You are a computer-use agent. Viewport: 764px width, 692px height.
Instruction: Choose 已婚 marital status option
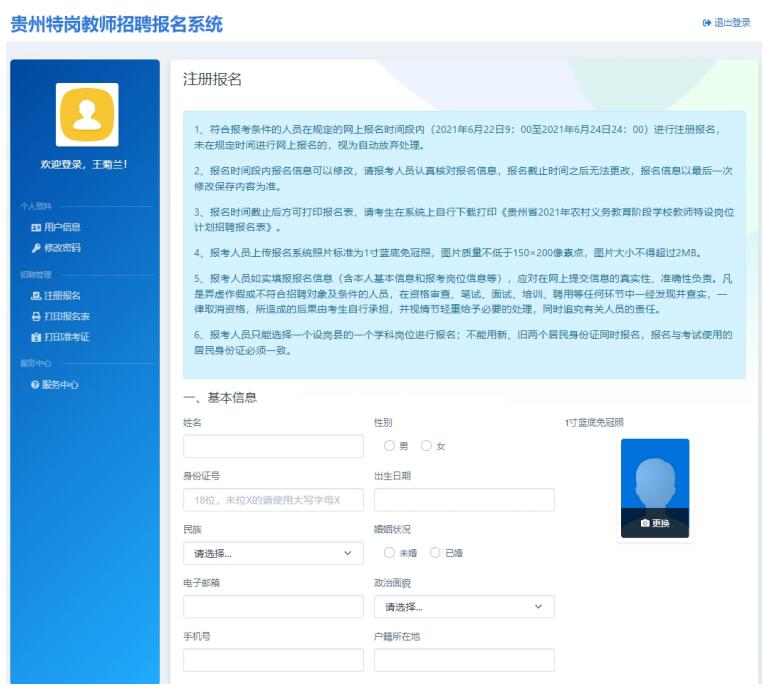coord(435,552)
